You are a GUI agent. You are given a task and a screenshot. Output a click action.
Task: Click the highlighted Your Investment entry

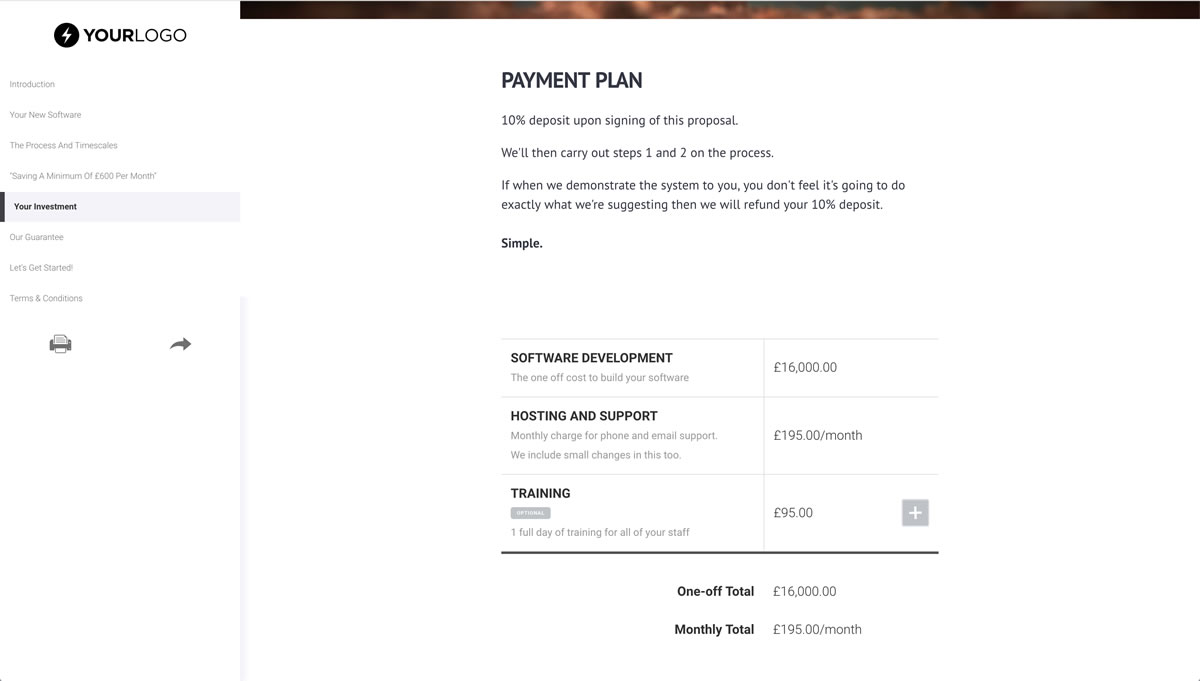click(x=44, y=206)
